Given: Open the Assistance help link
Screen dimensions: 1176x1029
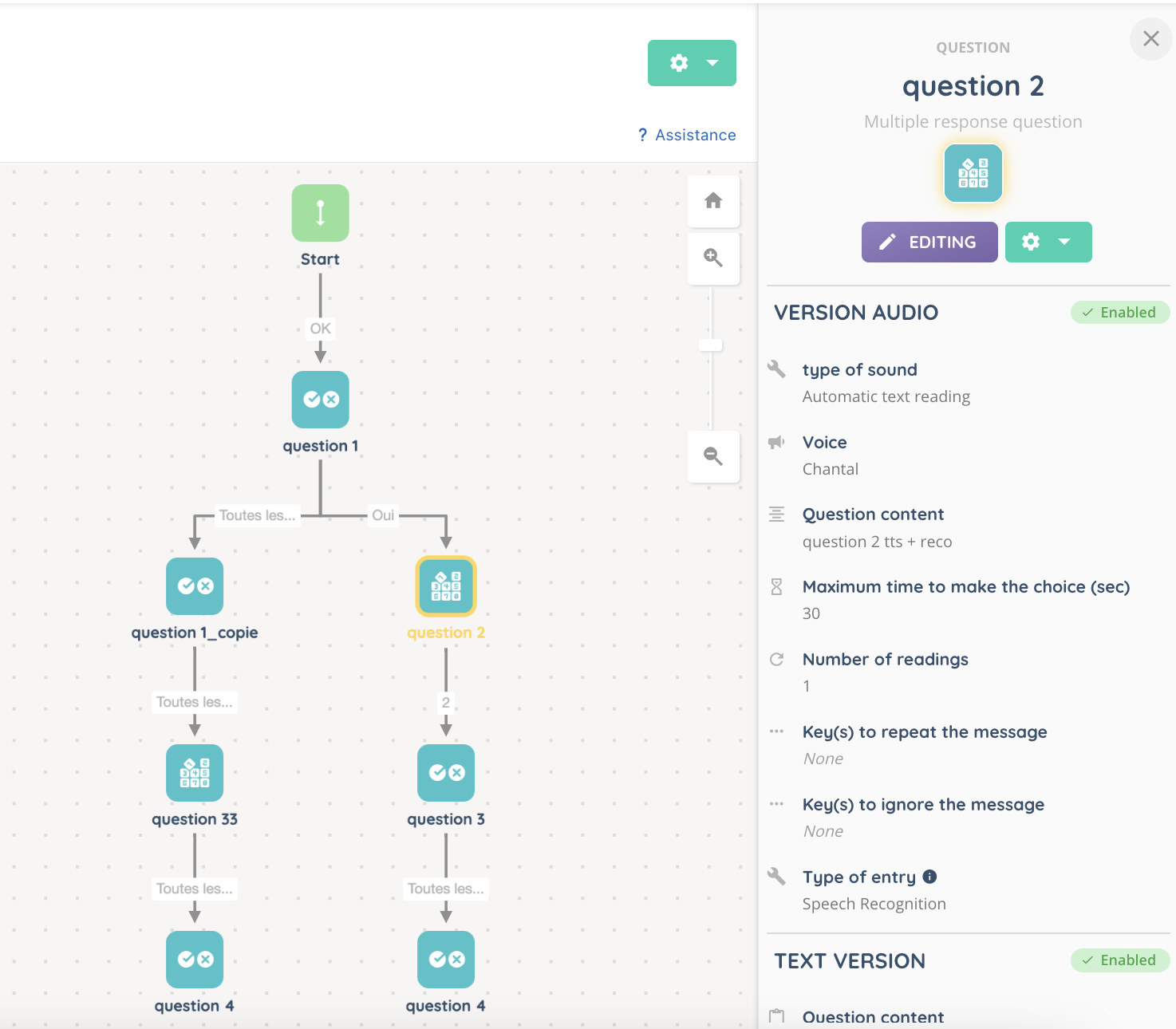Looking at the screenshot, I should [687, 136].
